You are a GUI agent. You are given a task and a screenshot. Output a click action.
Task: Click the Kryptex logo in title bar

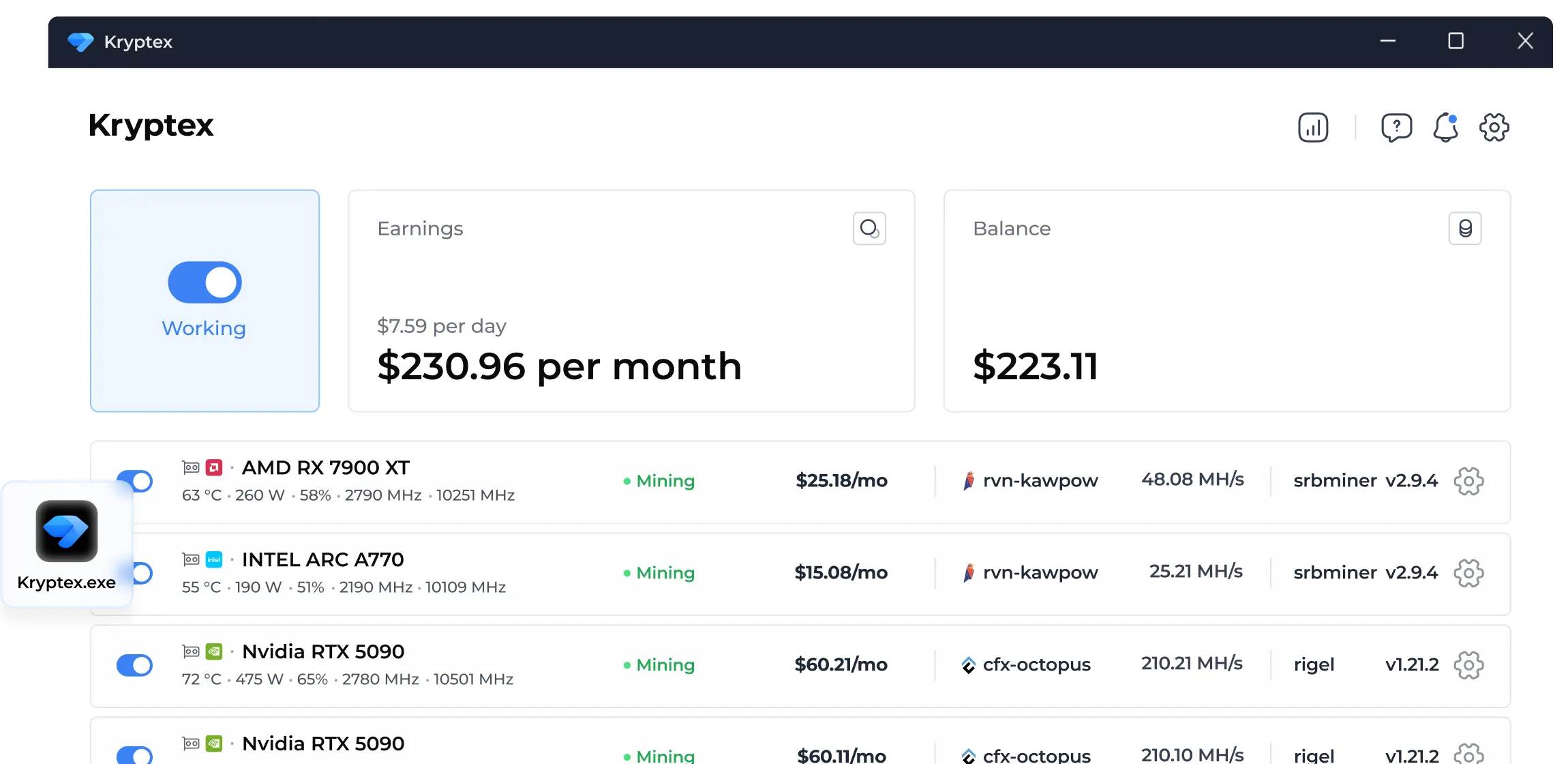click(x=80, y=42)
